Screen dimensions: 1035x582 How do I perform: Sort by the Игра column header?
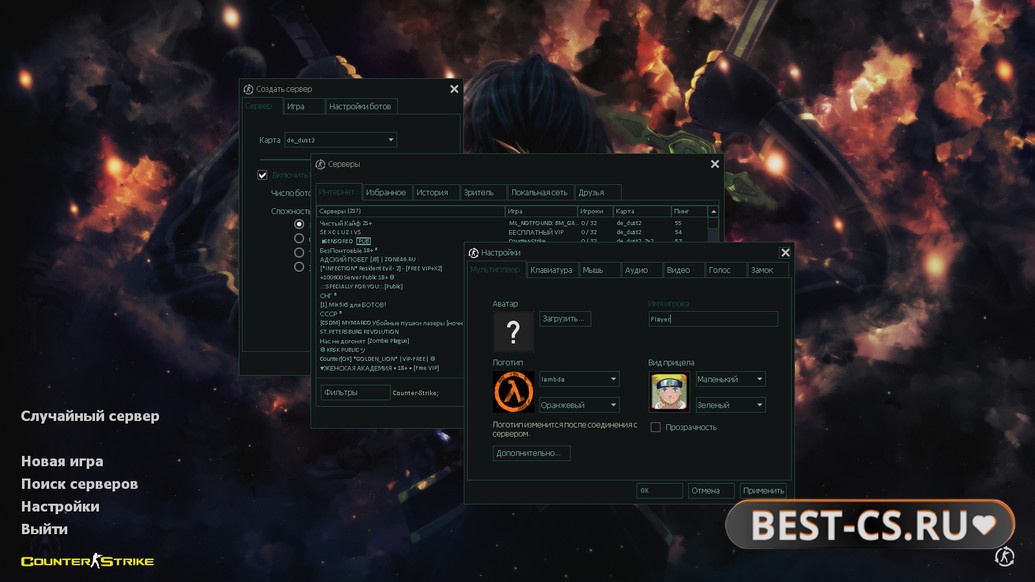coord(541,211)
